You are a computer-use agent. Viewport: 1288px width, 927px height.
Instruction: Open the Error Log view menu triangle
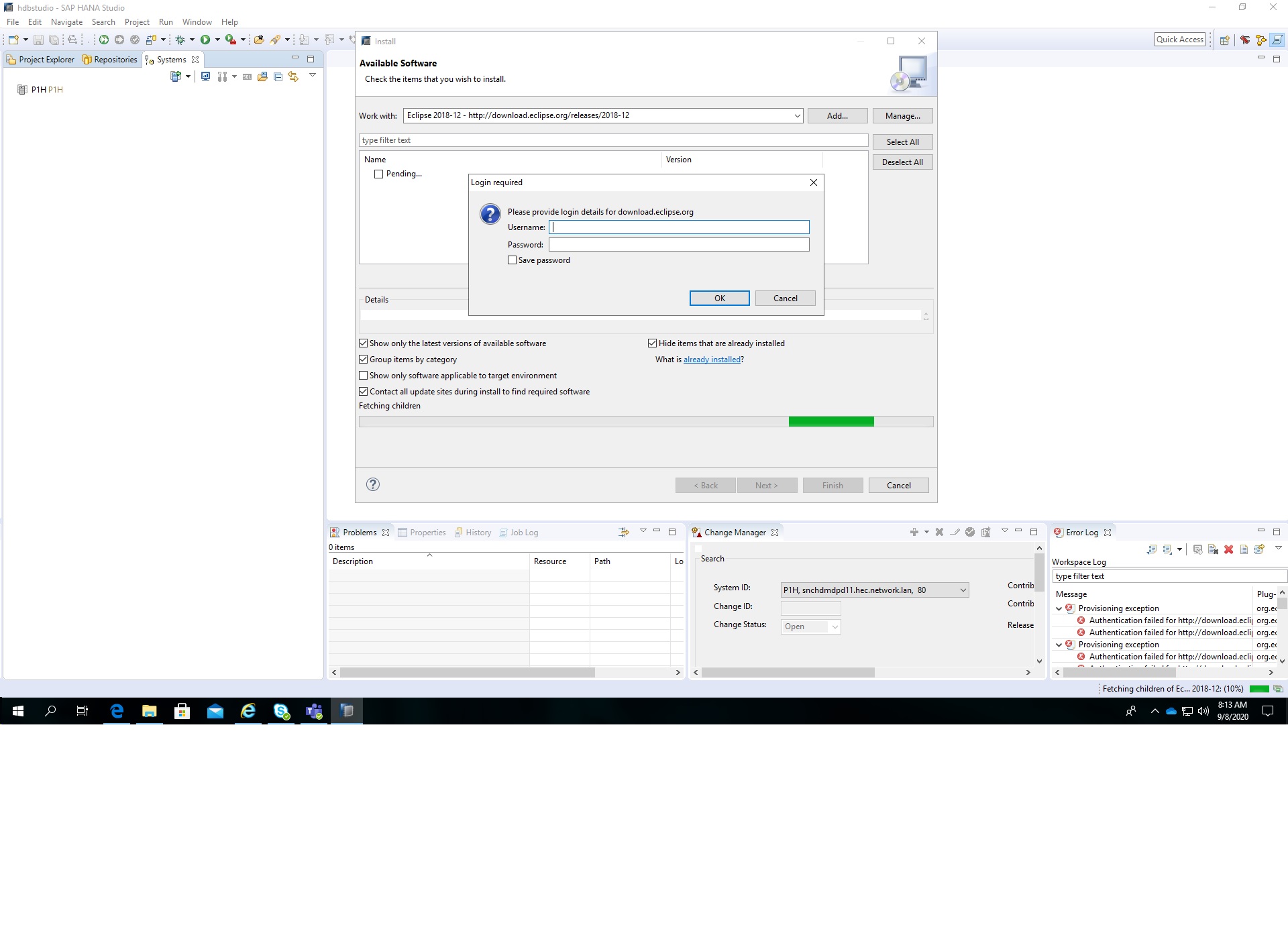click(x=1279, y=548)
